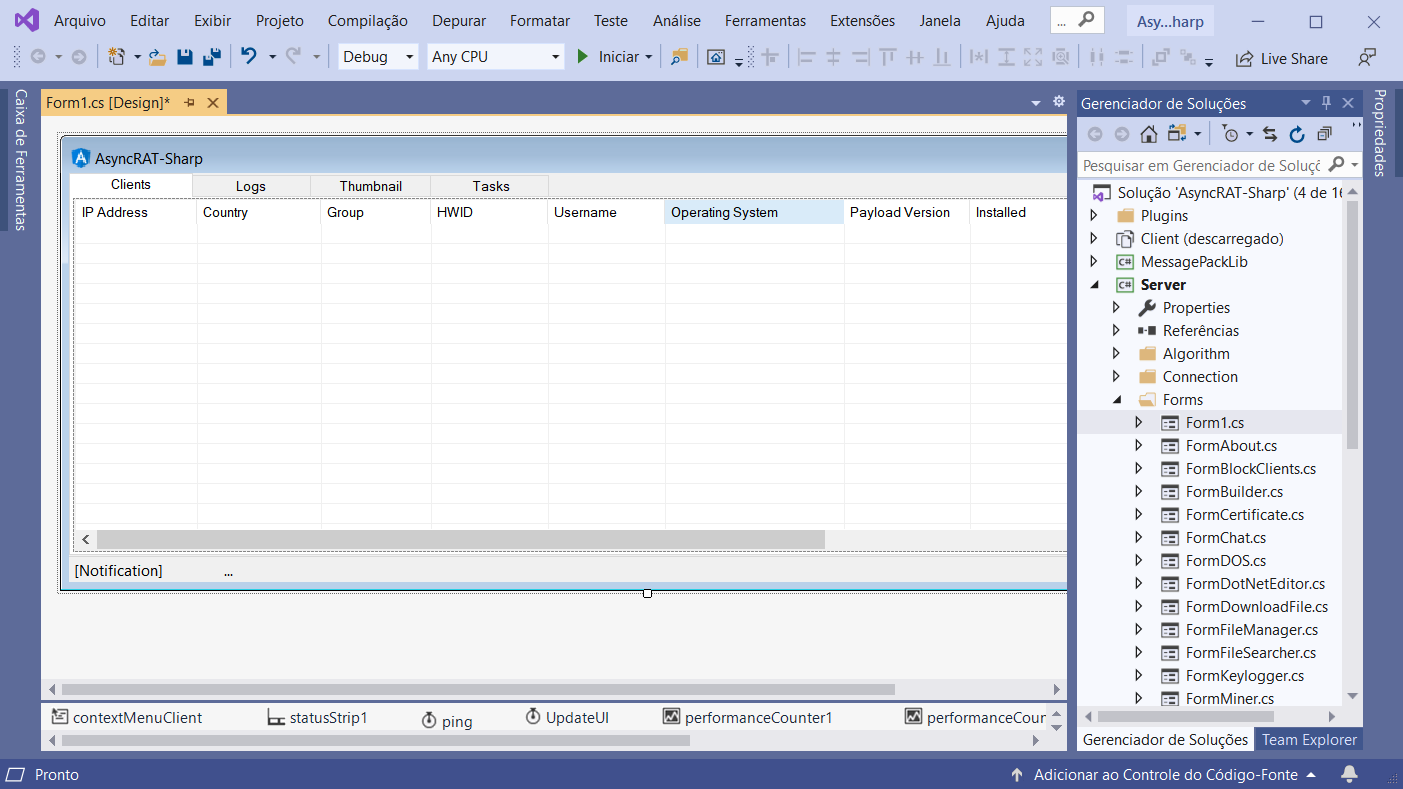Click the Home icon in Solution Explorer

1149,134
